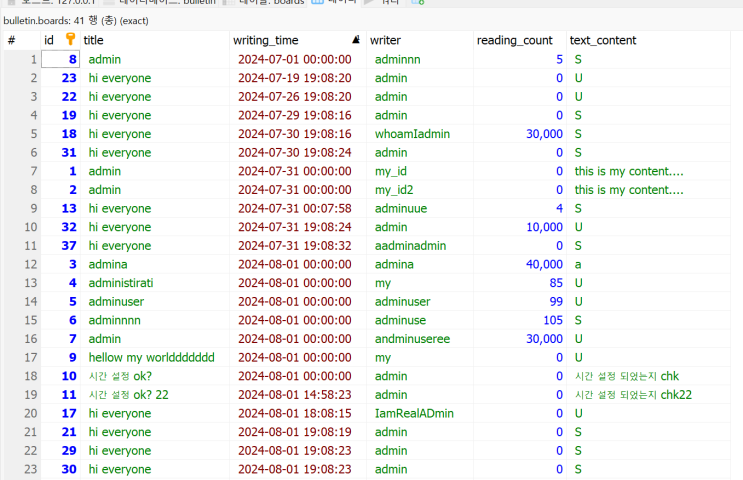Select the cell with id 8
This screenshot has width=743, height=480.
pyautogui.click(x=61, y=59)
